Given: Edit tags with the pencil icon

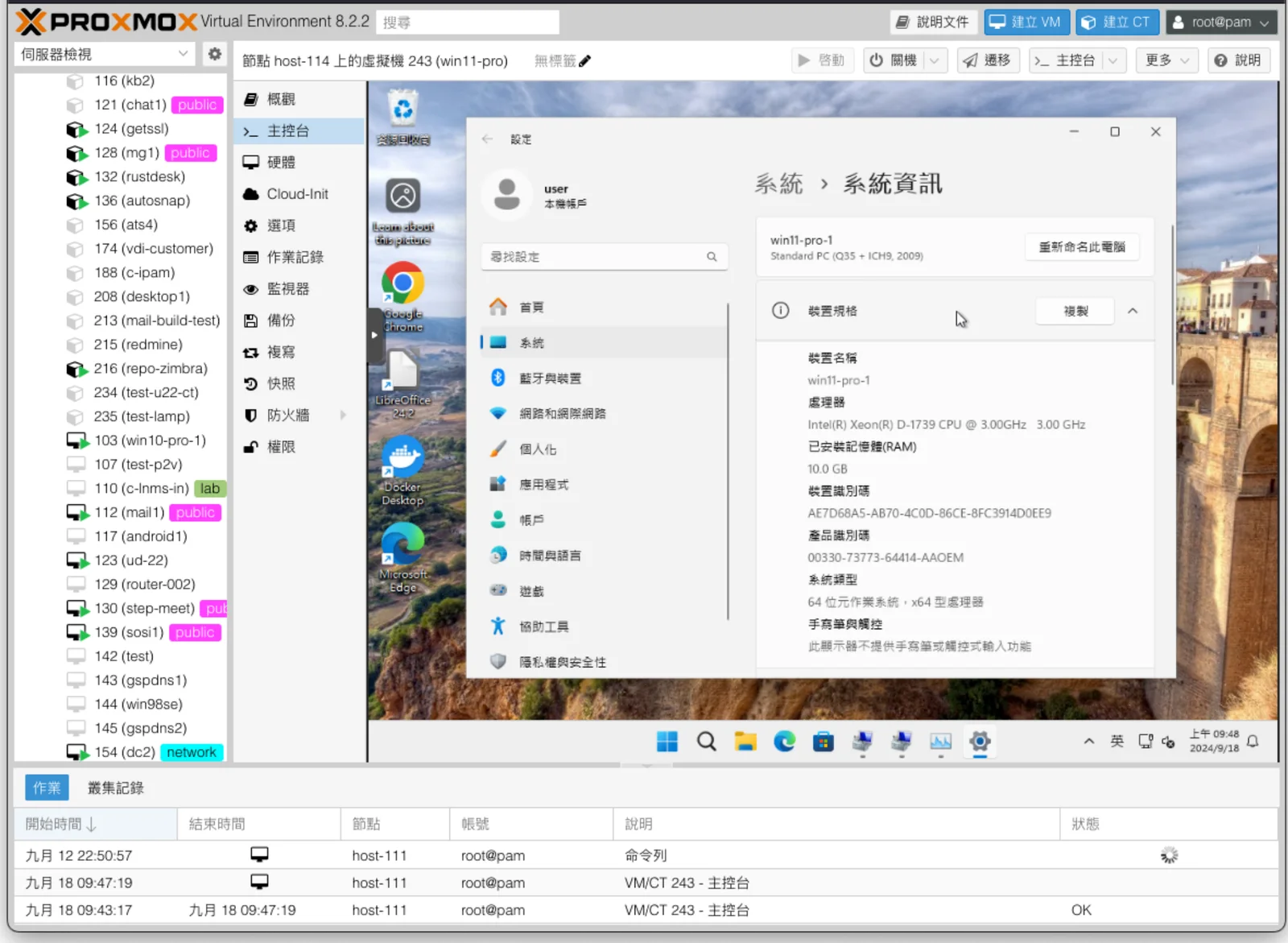Looking at the screenshot, I should 585,60.
